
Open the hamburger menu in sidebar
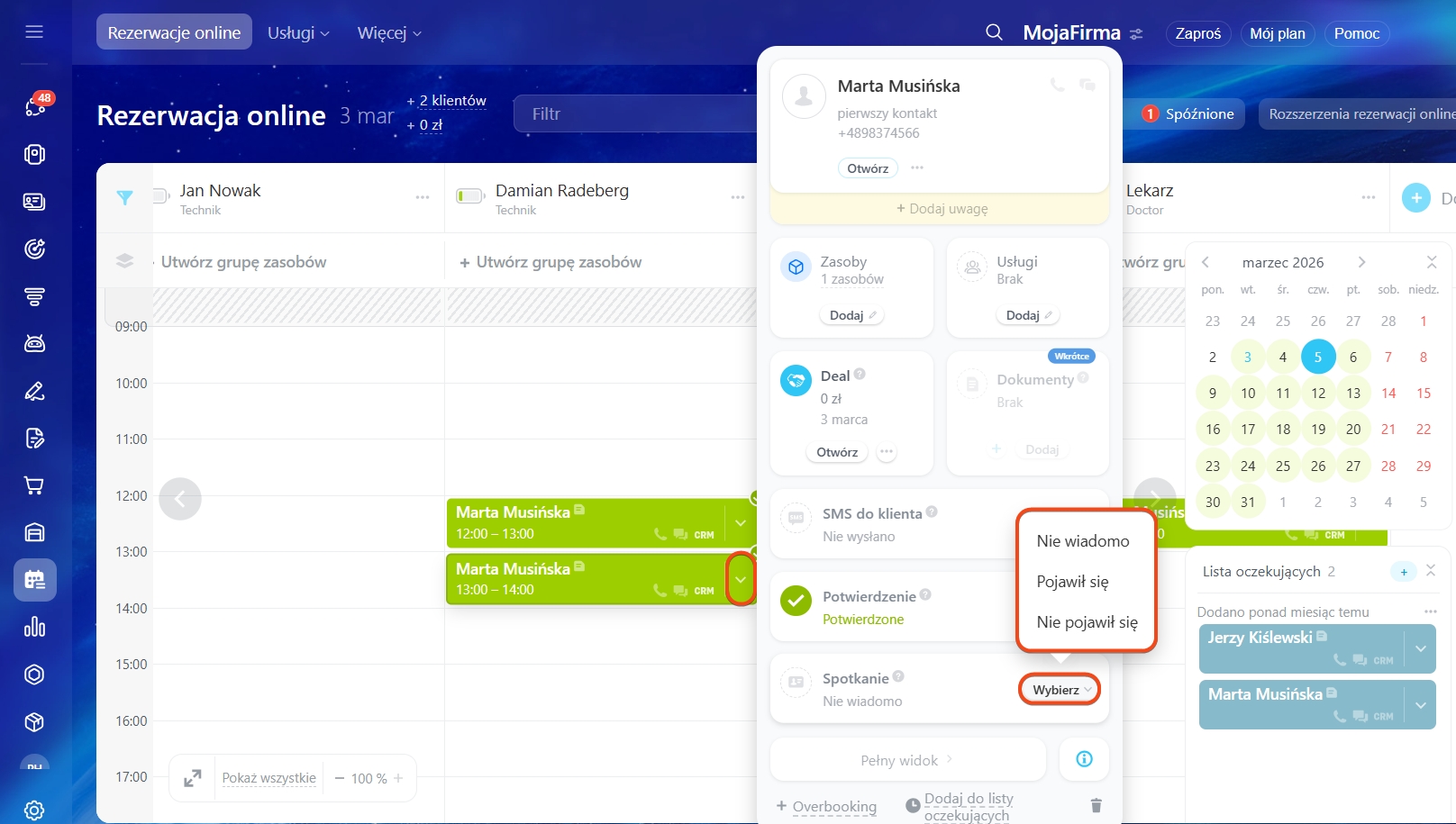(x=34, y=32)
